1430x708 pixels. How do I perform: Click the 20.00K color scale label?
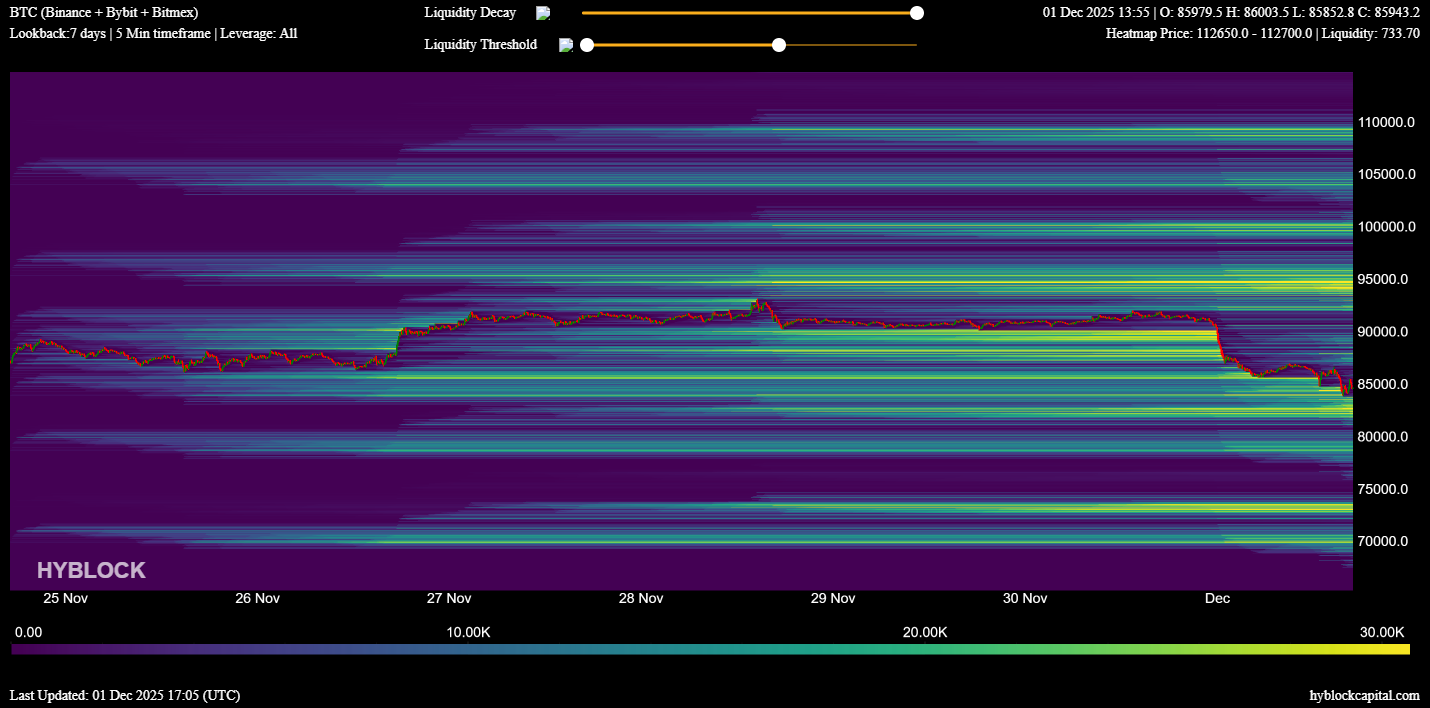[925, 633]
